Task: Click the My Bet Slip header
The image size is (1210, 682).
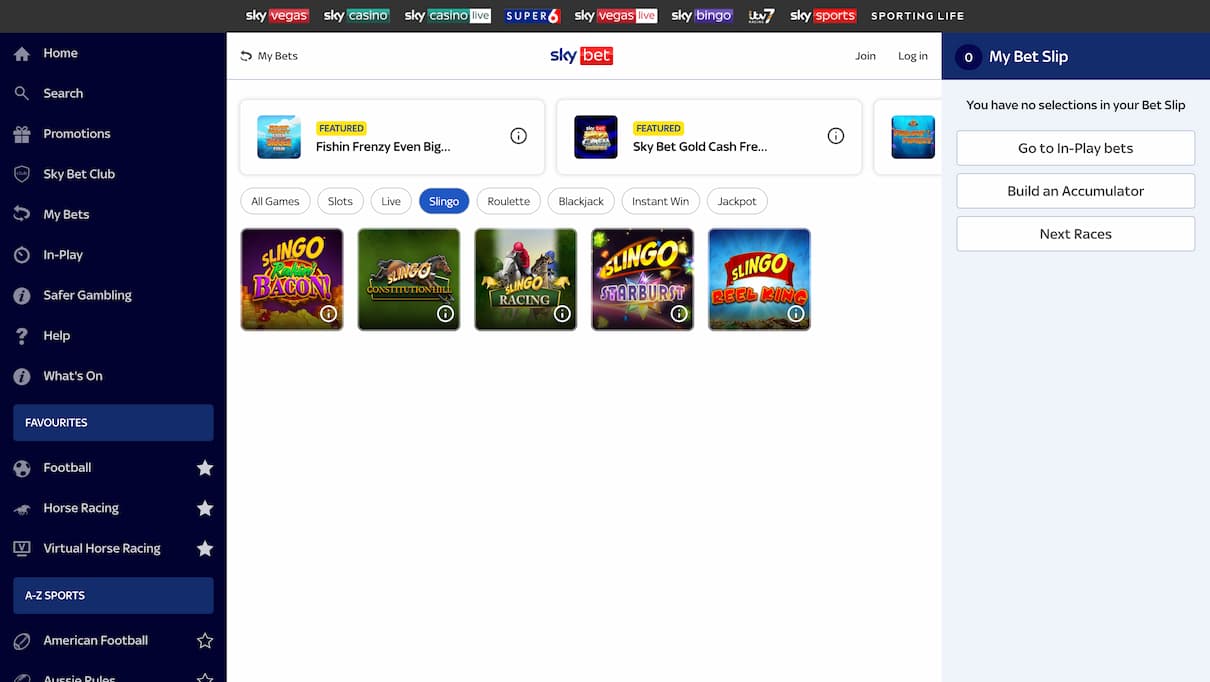Action: pyautogui.click(x=1076, y=56)
